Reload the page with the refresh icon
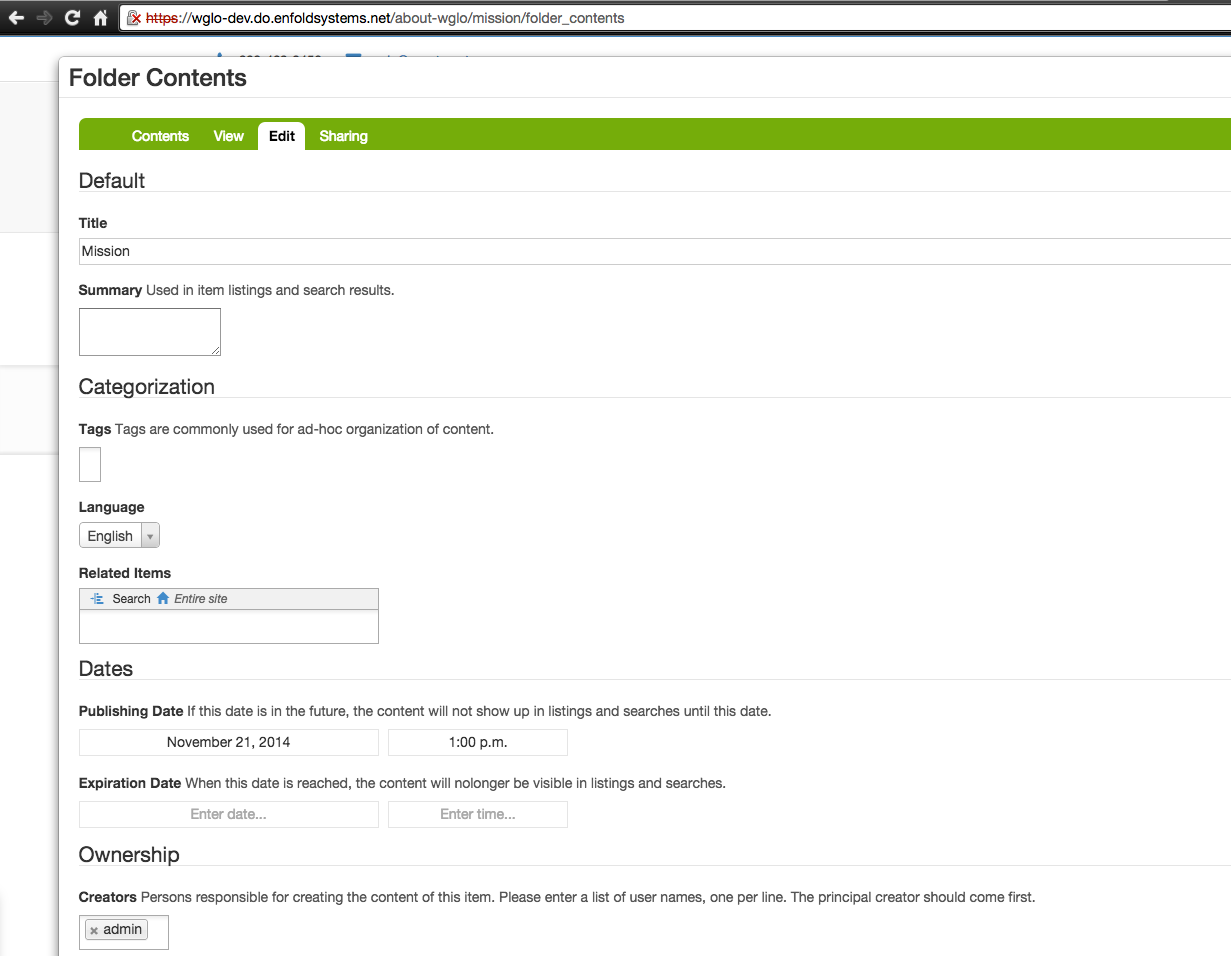 (72, 18)
